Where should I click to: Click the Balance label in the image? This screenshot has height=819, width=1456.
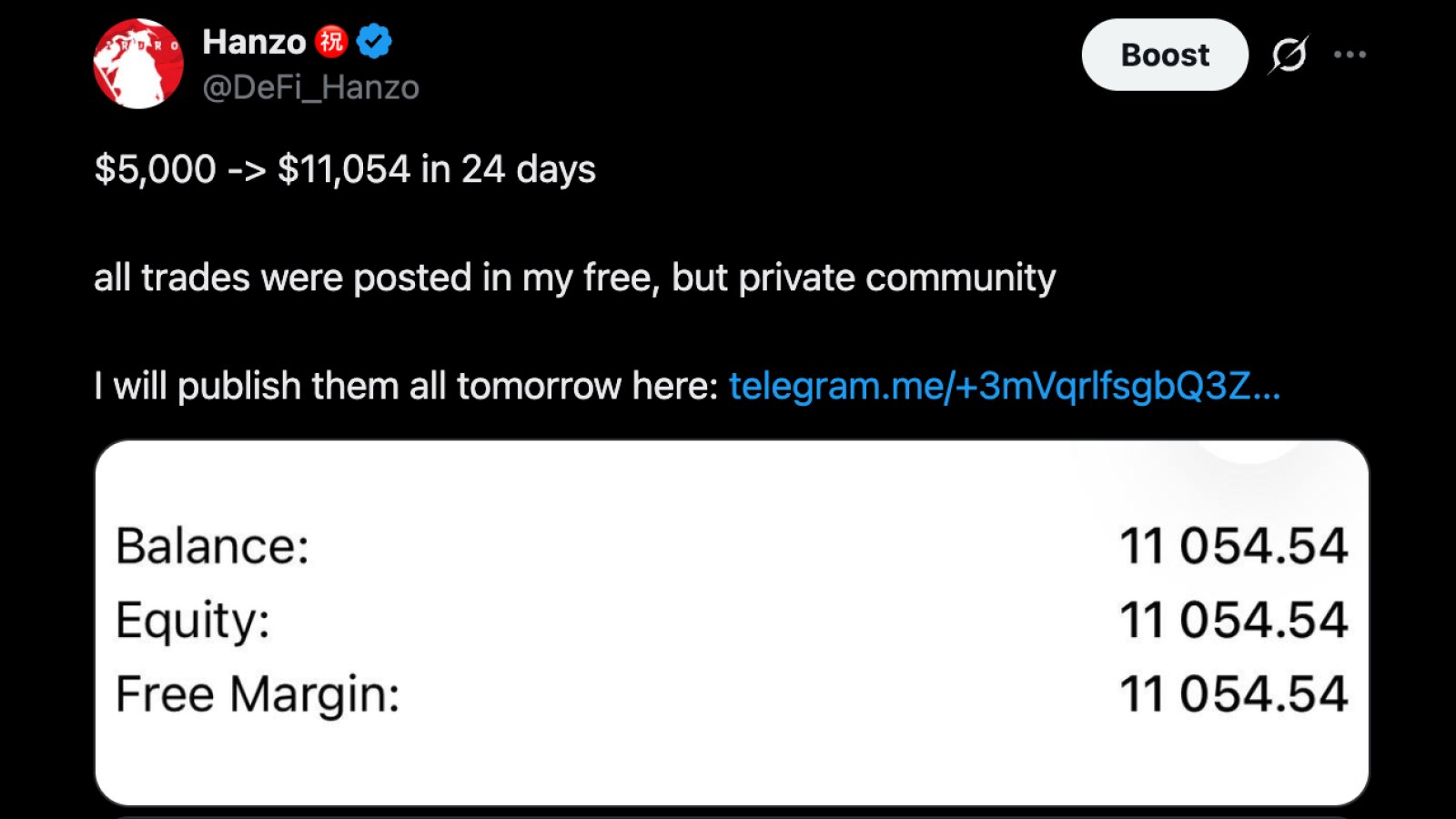[212, 546]
